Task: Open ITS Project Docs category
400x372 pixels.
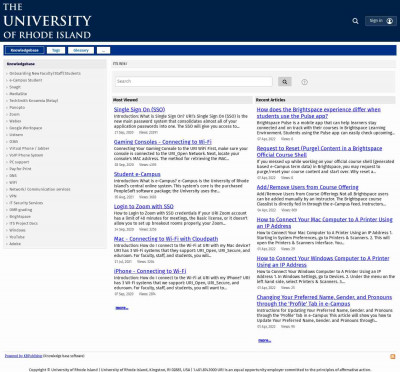Action: 23,223
